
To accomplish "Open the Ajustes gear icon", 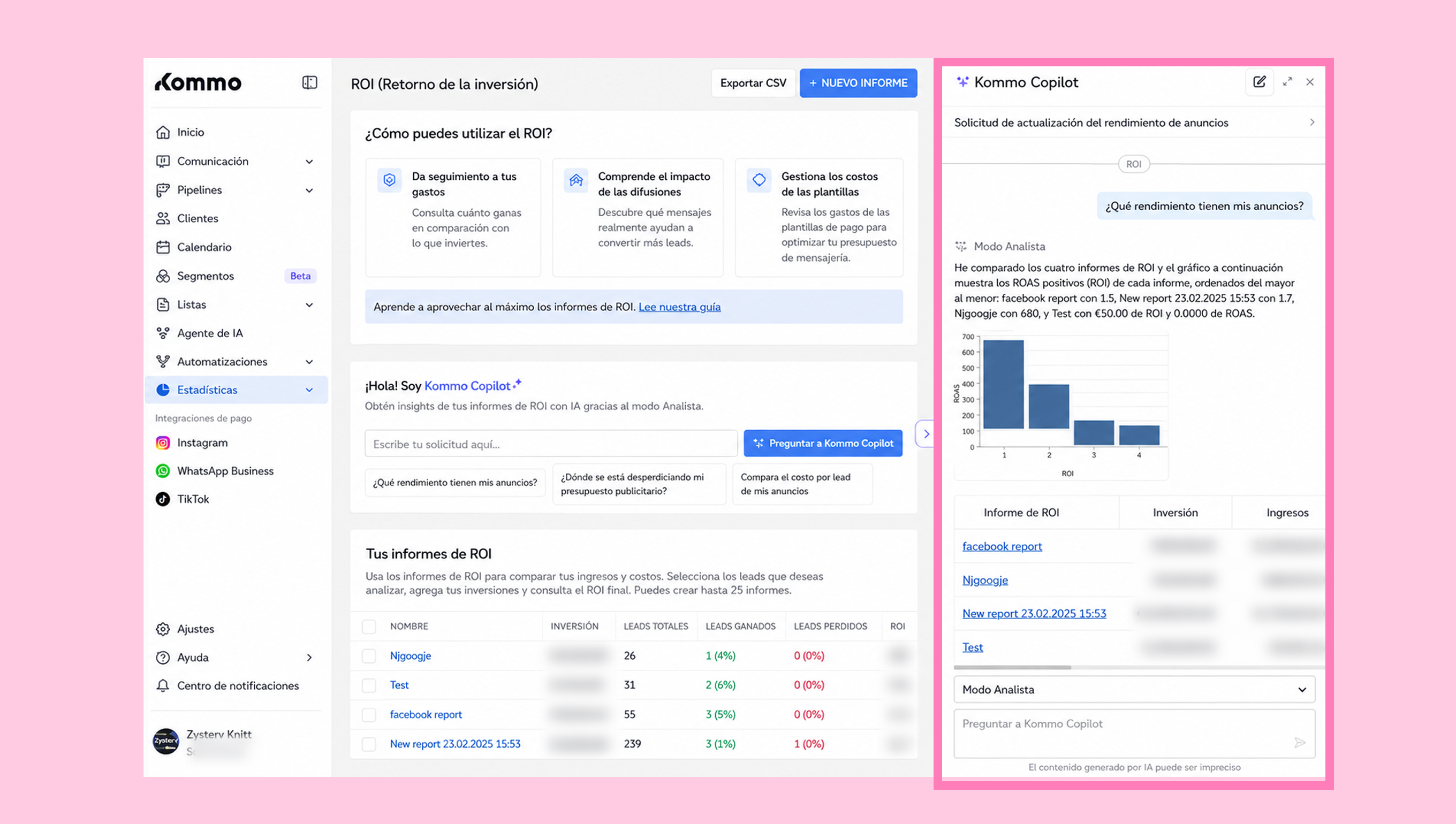I will point(163,629).
